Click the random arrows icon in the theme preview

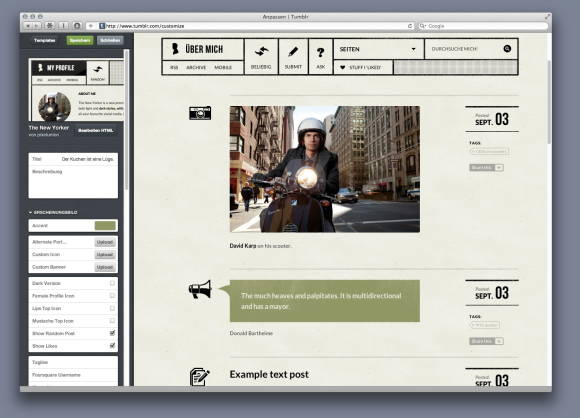(x=98, y=69)
